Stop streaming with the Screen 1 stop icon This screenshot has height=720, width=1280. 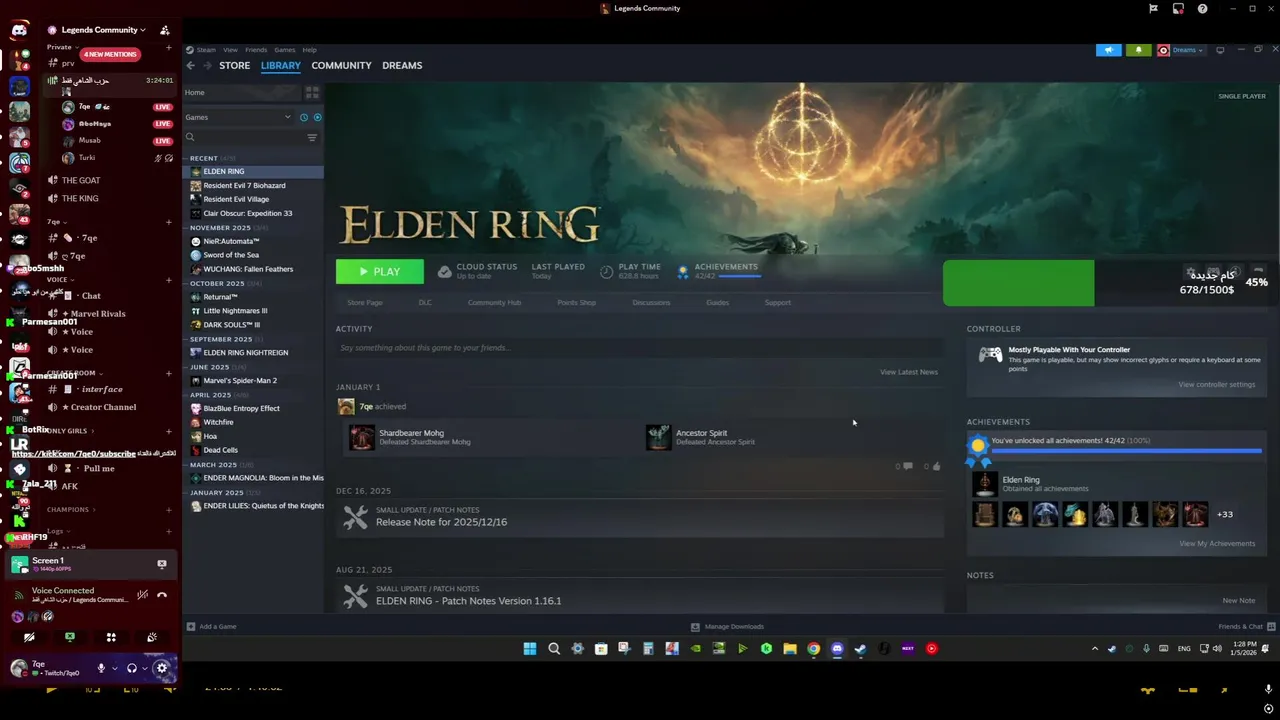point(162,564)
